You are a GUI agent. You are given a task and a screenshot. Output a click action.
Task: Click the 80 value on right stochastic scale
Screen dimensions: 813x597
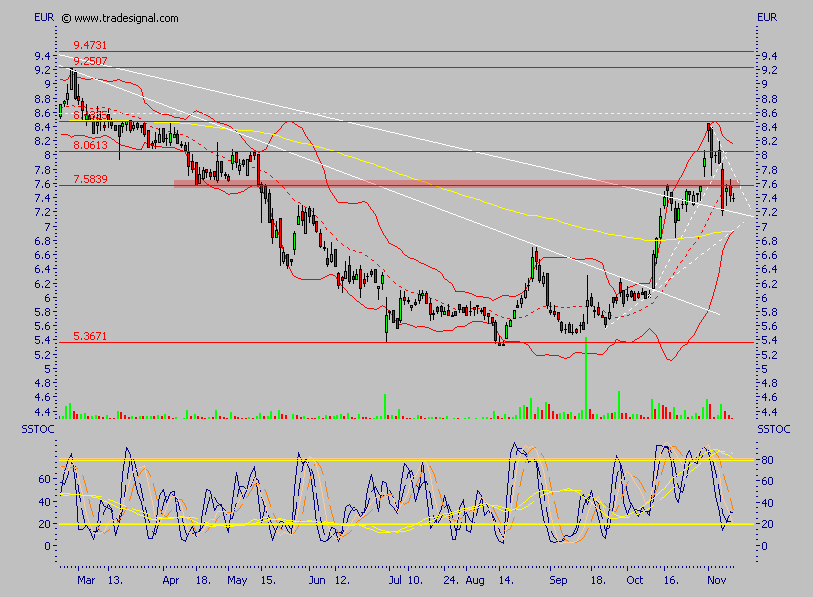click(x=767, y=460)
